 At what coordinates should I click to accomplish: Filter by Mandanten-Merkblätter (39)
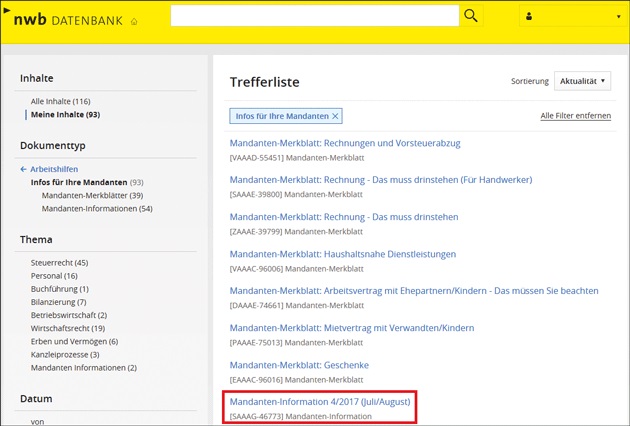point(92,195)
